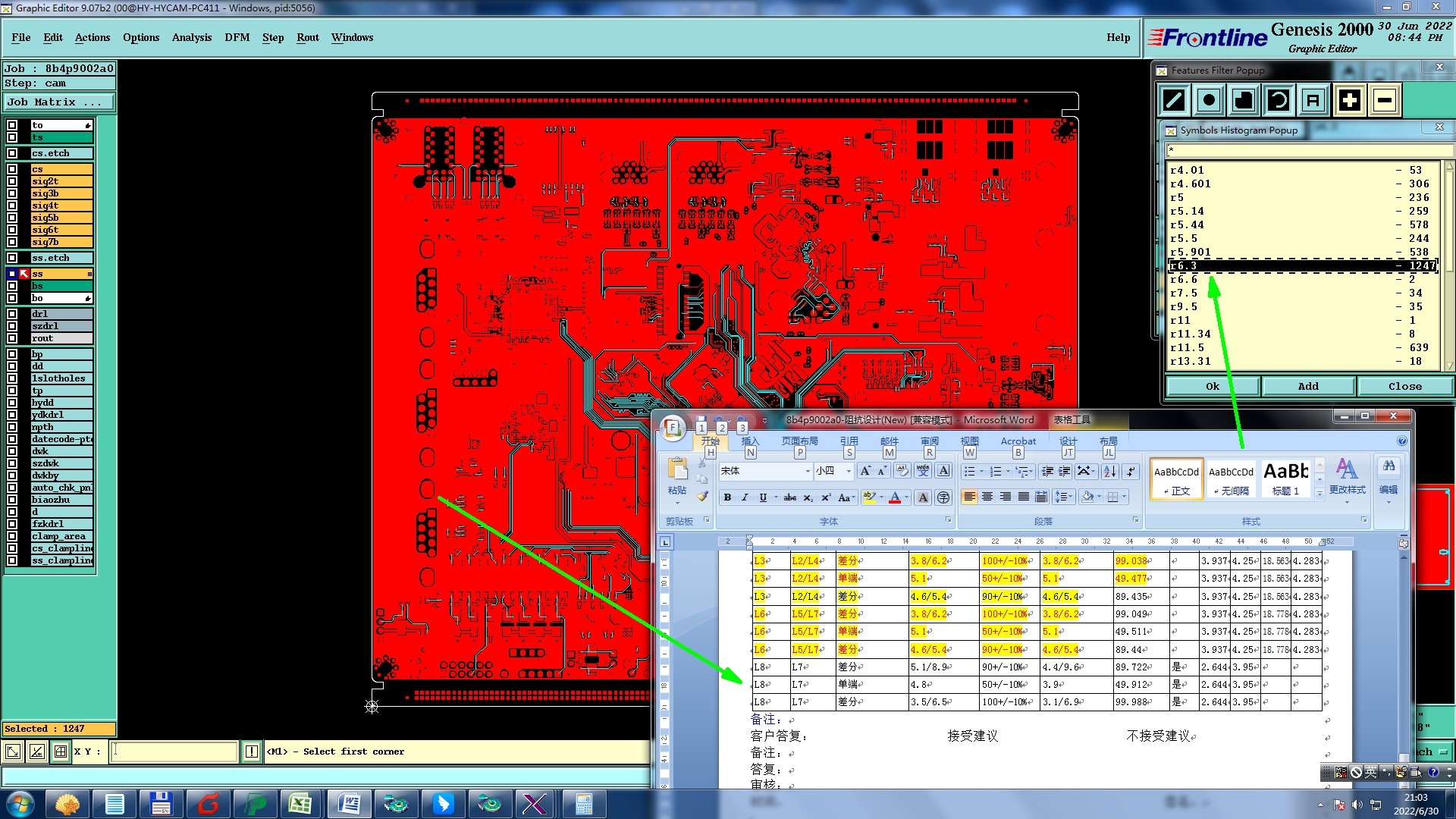Screen dimensions: 1456x819
Task: Toggle the surface features filter icon
Action: coord(1244,100)
